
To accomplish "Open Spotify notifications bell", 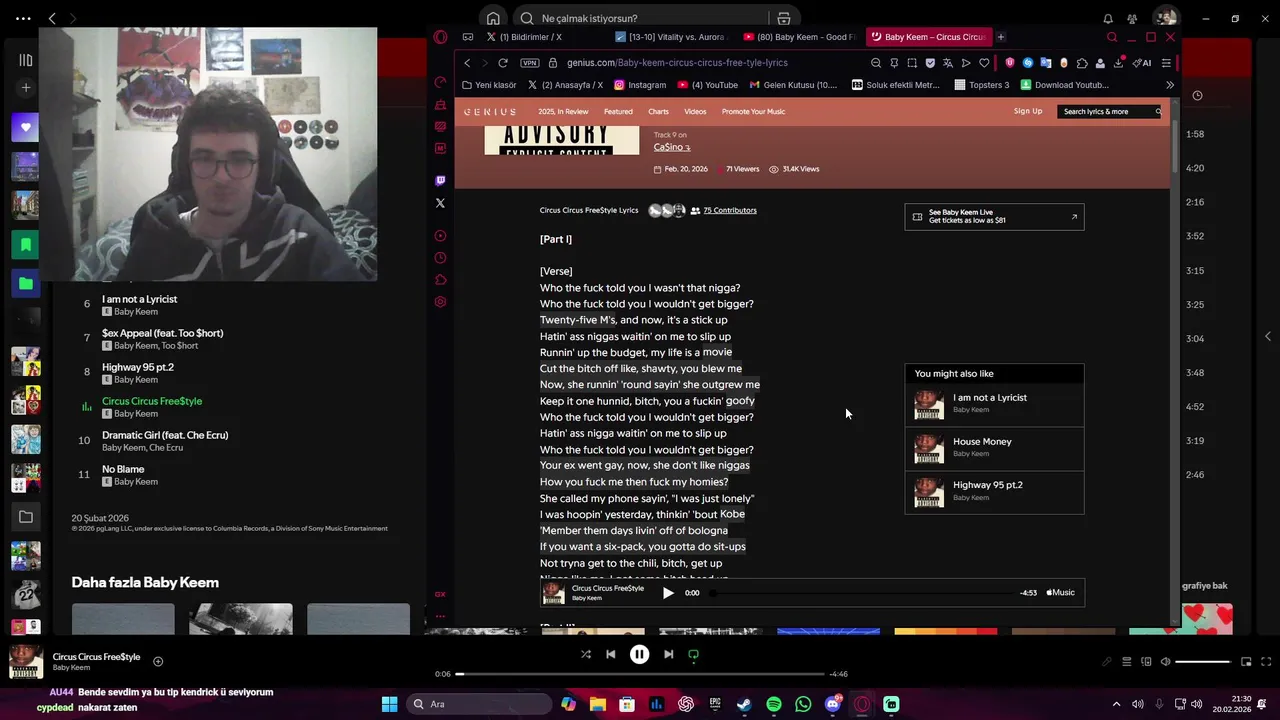I will coord(1108,18).
